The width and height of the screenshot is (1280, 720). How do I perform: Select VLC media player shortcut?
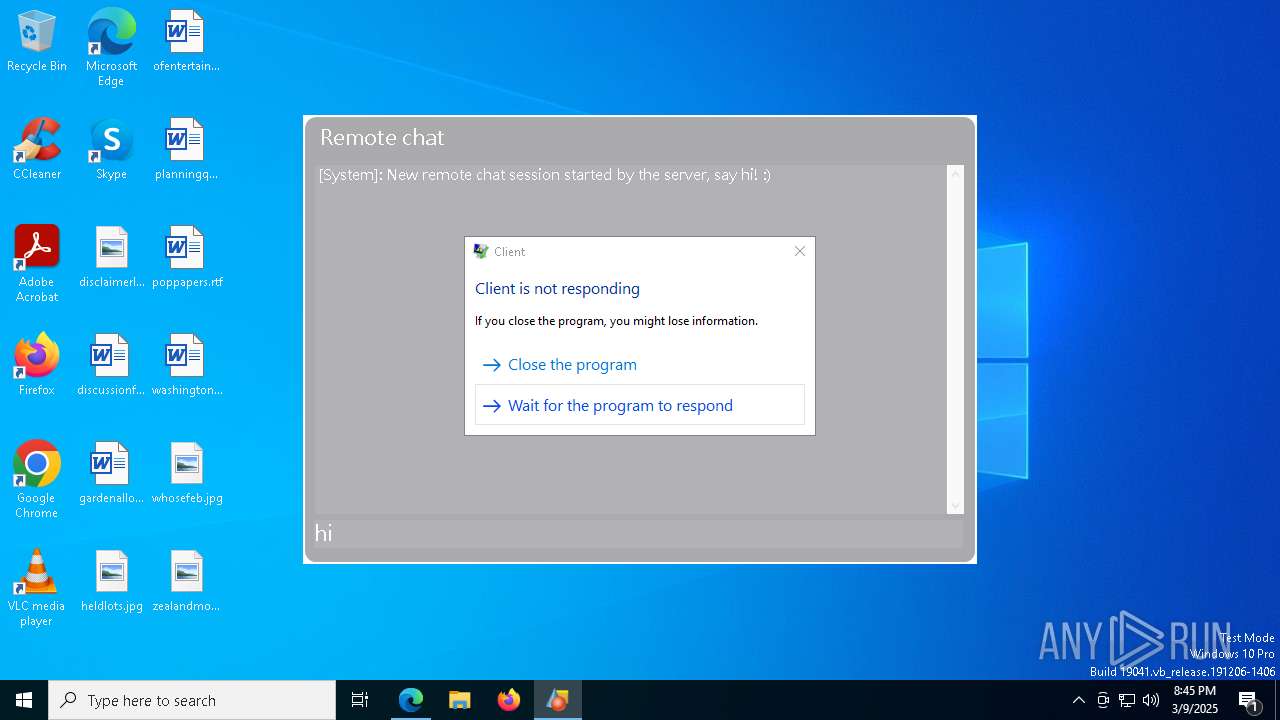(37, 587)
